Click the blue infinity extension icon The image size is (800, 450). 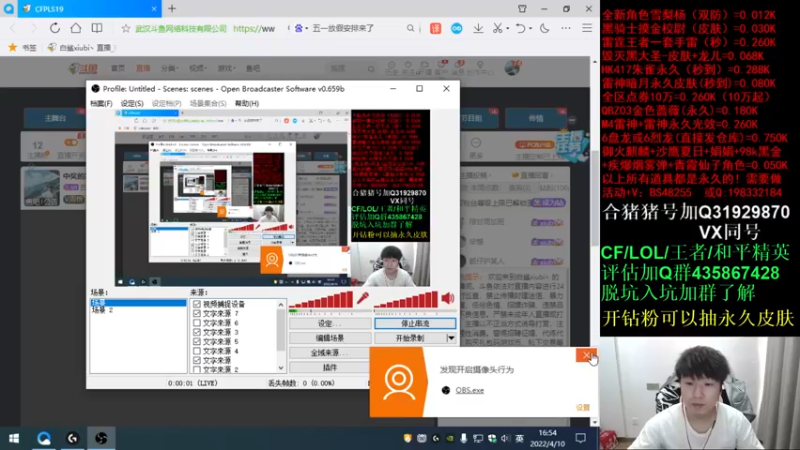pyautogui.click(x=457, y=29)
